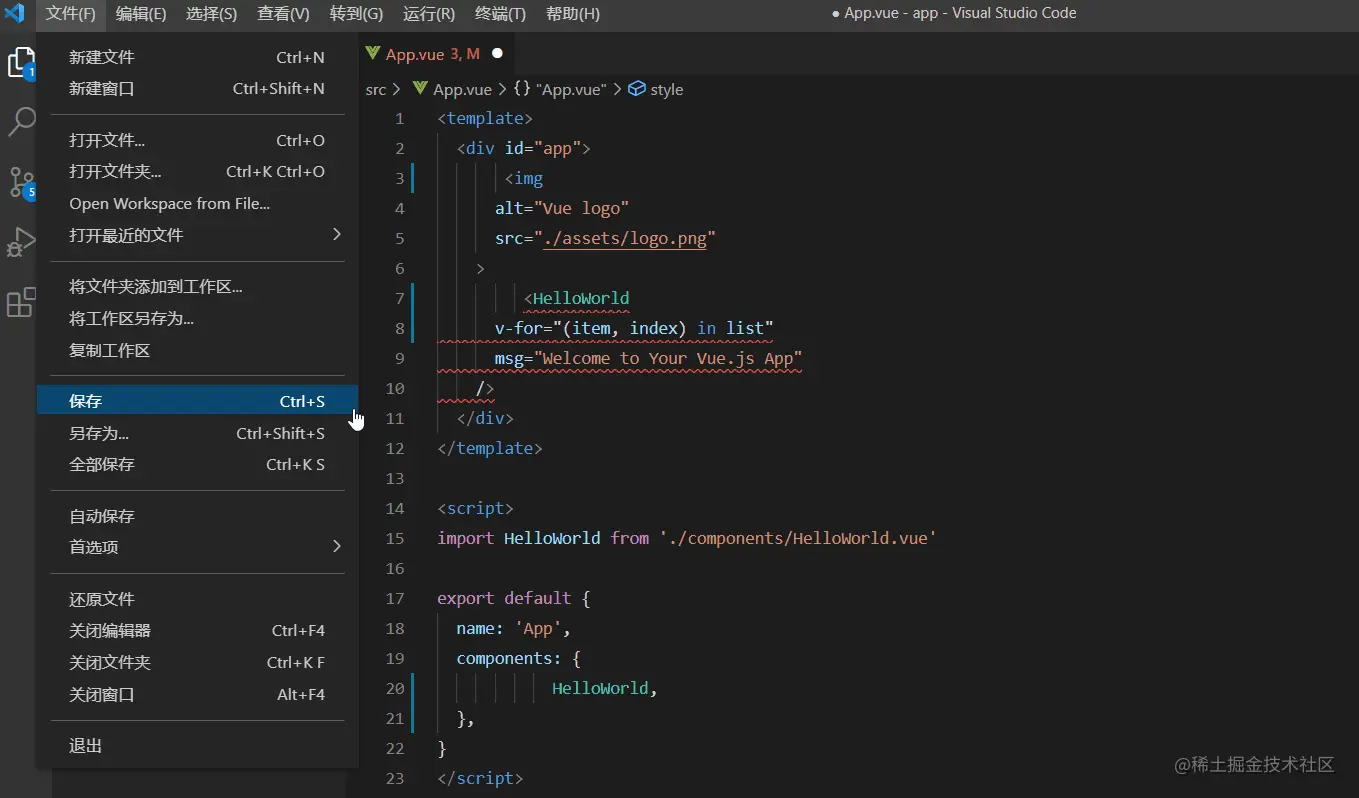Choose Open Workspace from File...
Image resolution: width=1359 pixels, height=798 pixels.
click(x=197, y=204)
